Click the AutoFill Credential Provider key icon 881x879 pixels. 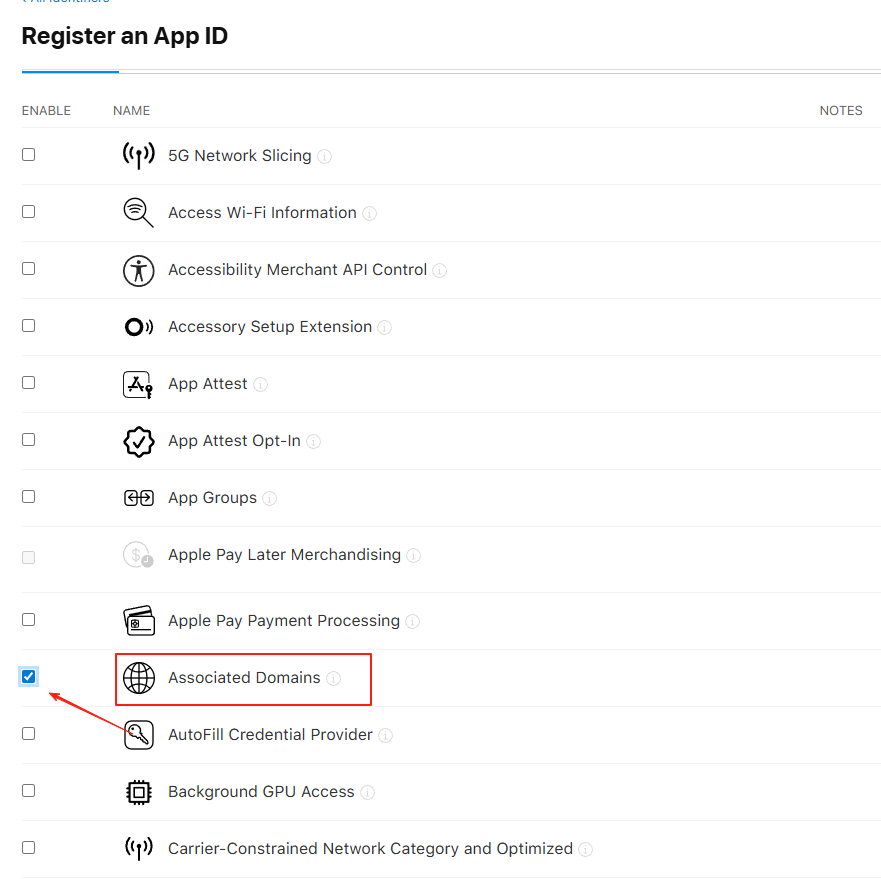click(139, 735)
